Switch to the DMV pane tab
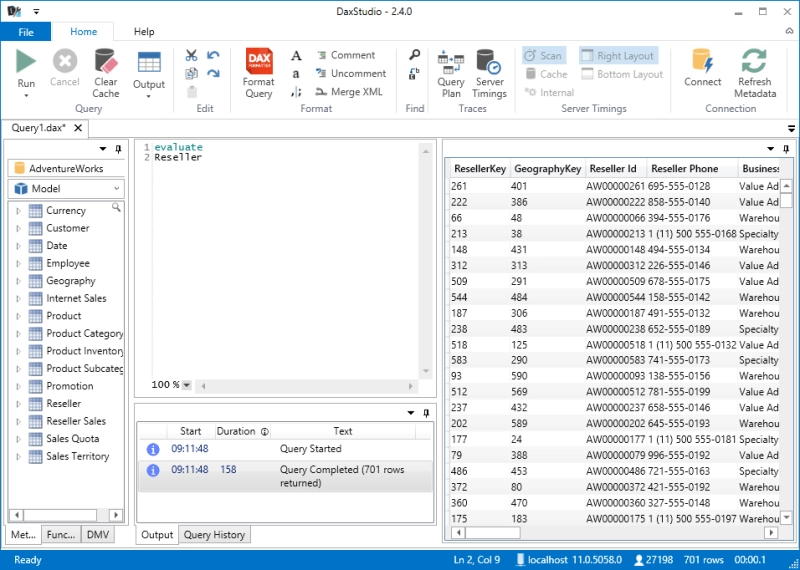The width and height of the screenshot is (800, 570). tap(97, 535)
